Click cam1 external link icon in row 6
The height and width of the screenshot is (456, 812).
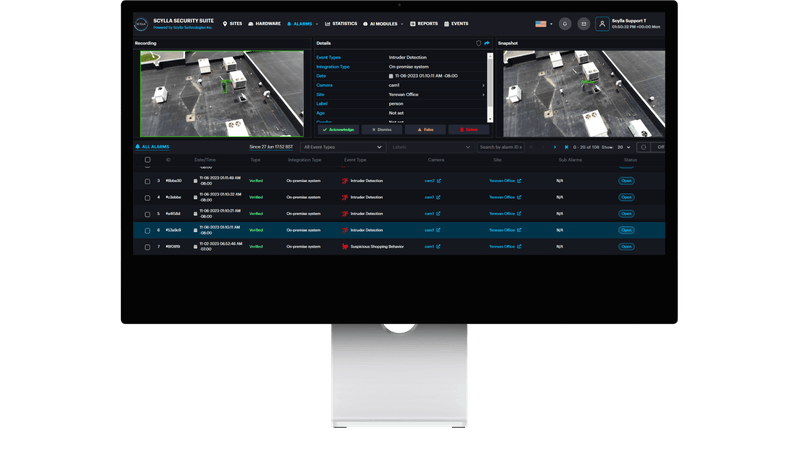438,230
